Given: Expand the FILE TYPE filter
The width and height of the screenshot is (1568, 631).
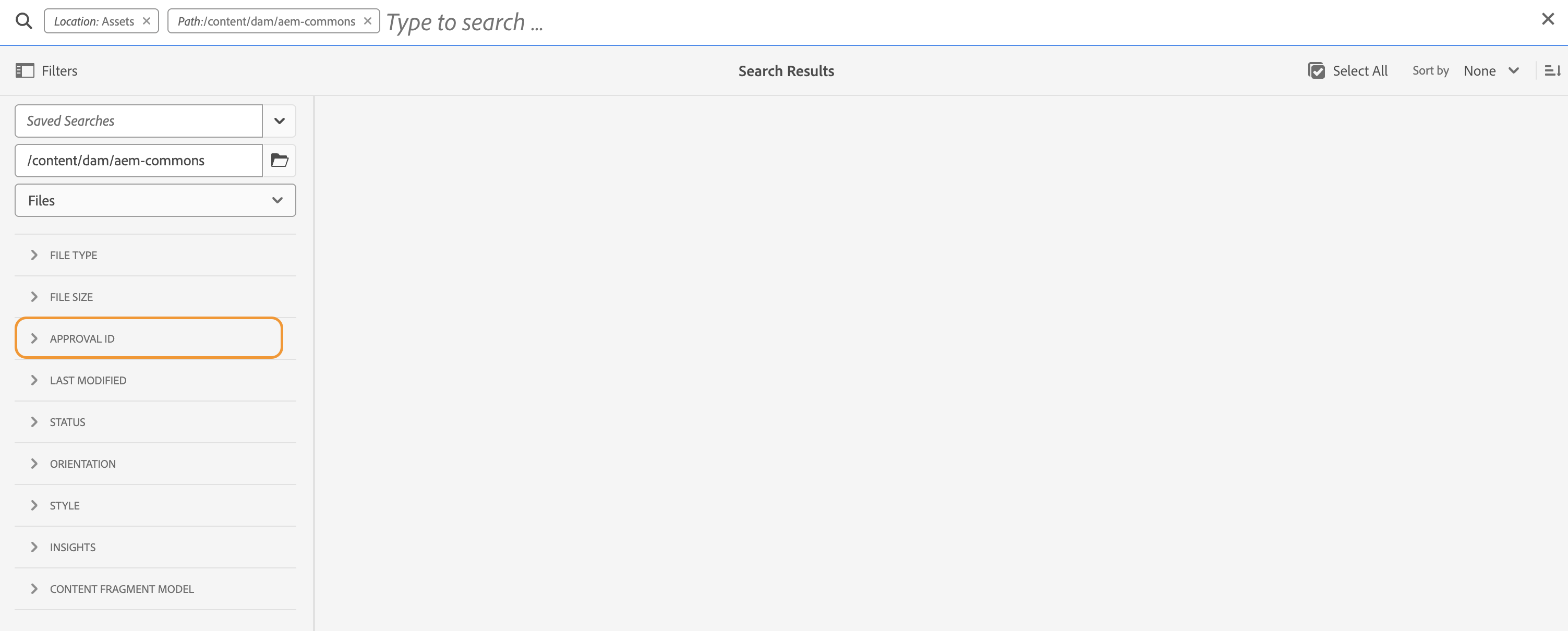Looking at the screenshot, I should pyautogui.click(x=155, y=255).
